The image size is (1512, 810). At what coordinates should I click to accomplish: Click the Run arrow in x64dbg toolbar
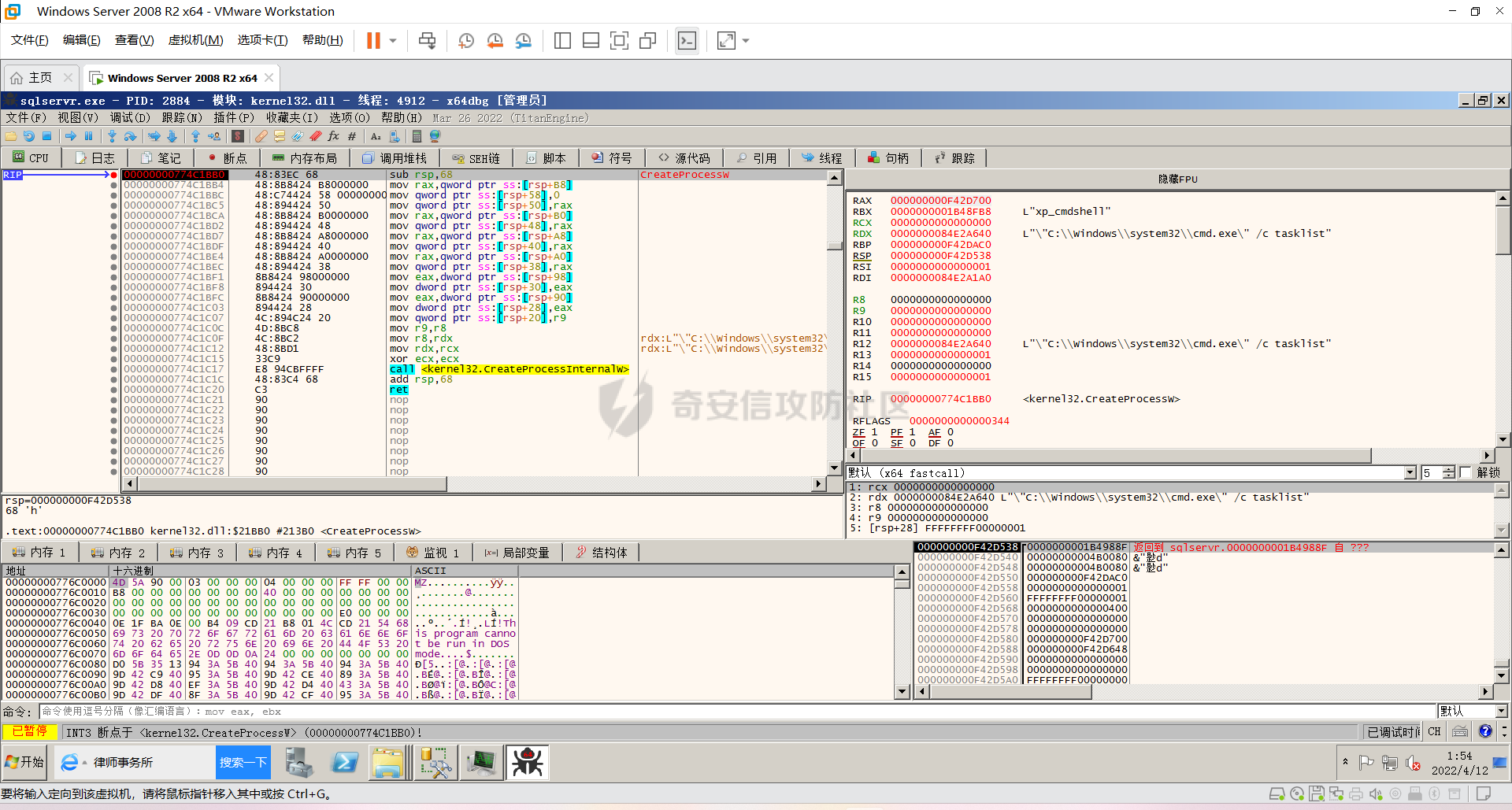pos(71,136)
